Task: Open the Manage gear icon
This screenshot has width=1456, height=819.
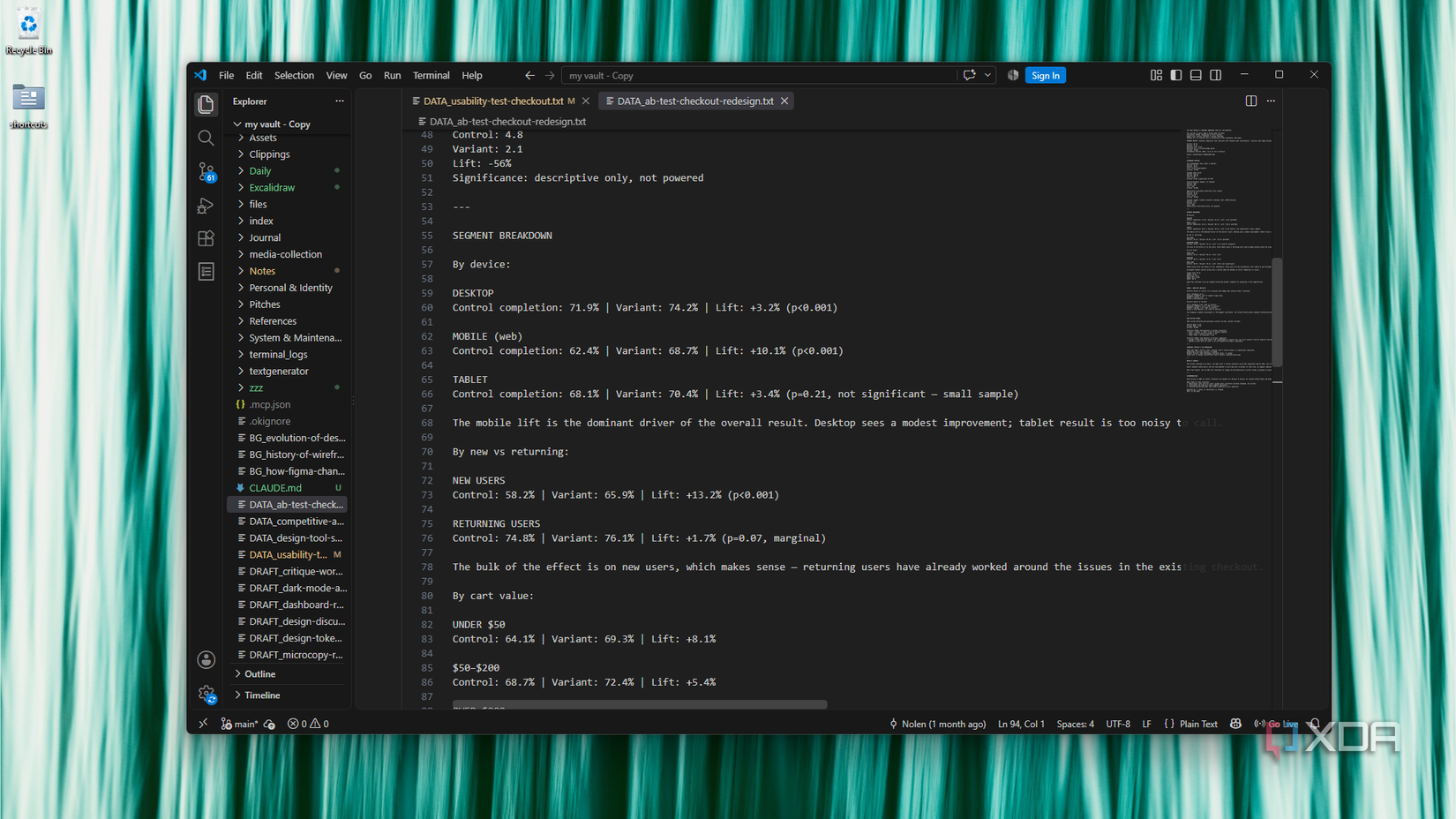Action: (206, 695)
